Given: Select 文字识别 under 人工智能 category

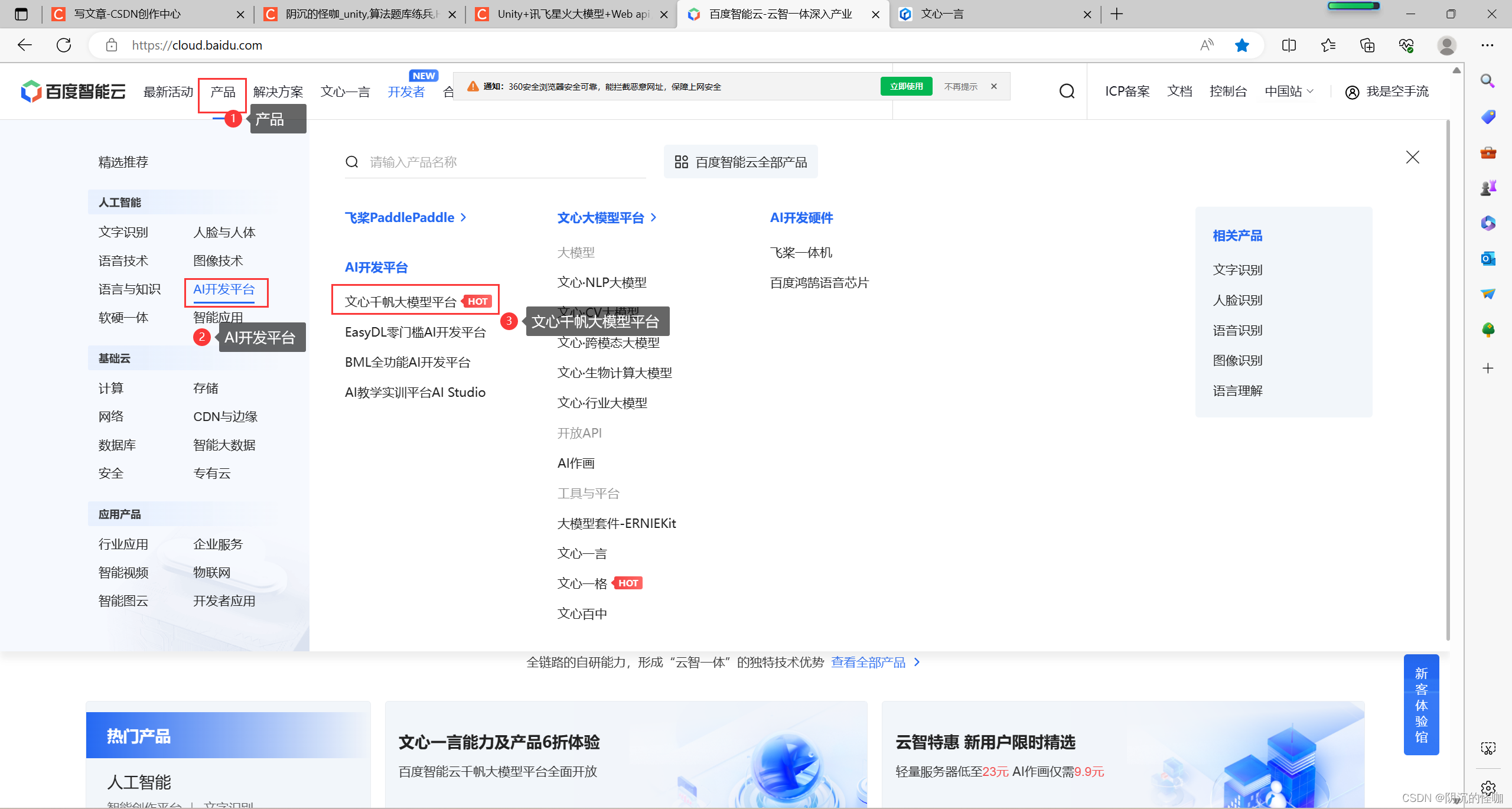Looking at the screenshot, I should pyautogui.click(x=123, y=233).
